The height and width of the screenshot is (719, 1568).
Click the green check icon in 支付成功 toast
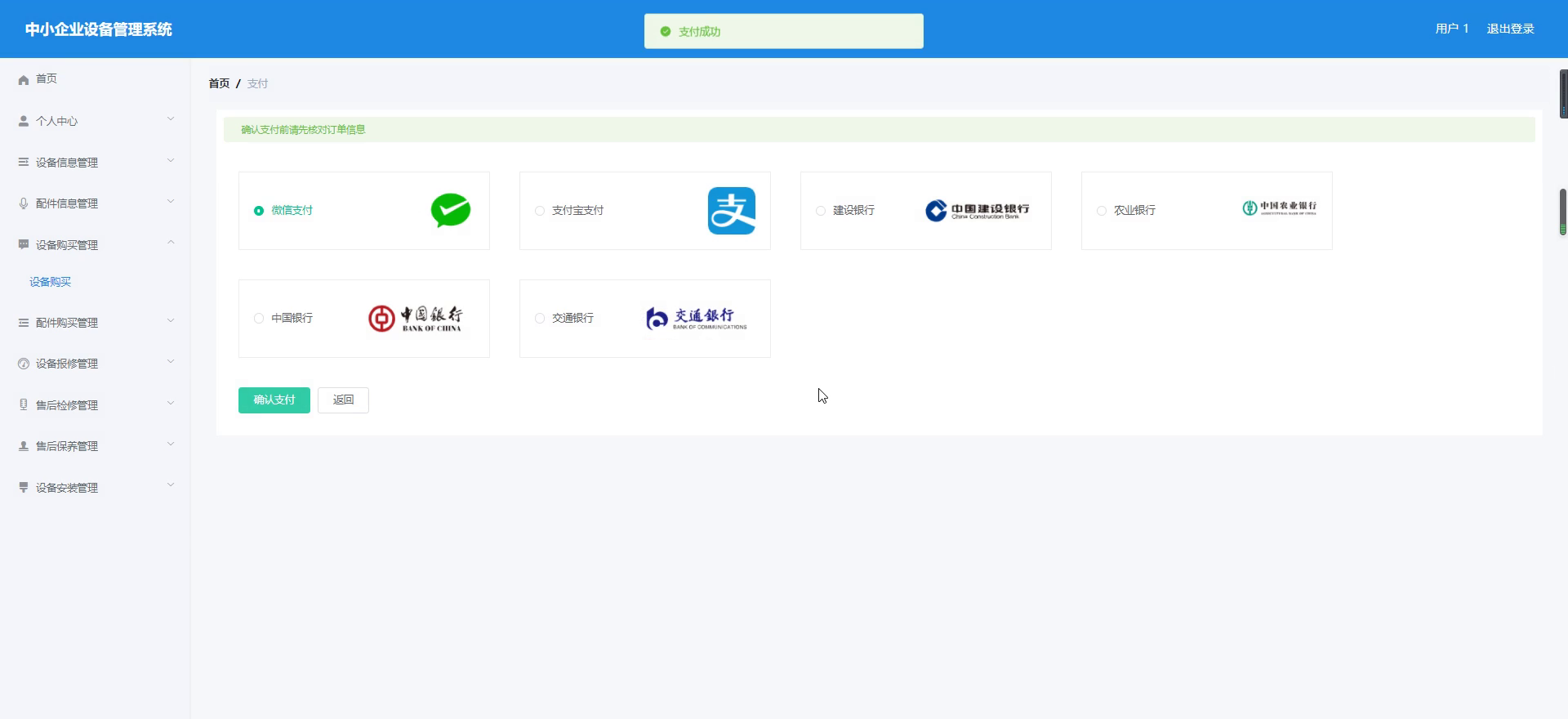tap(666, 32)
